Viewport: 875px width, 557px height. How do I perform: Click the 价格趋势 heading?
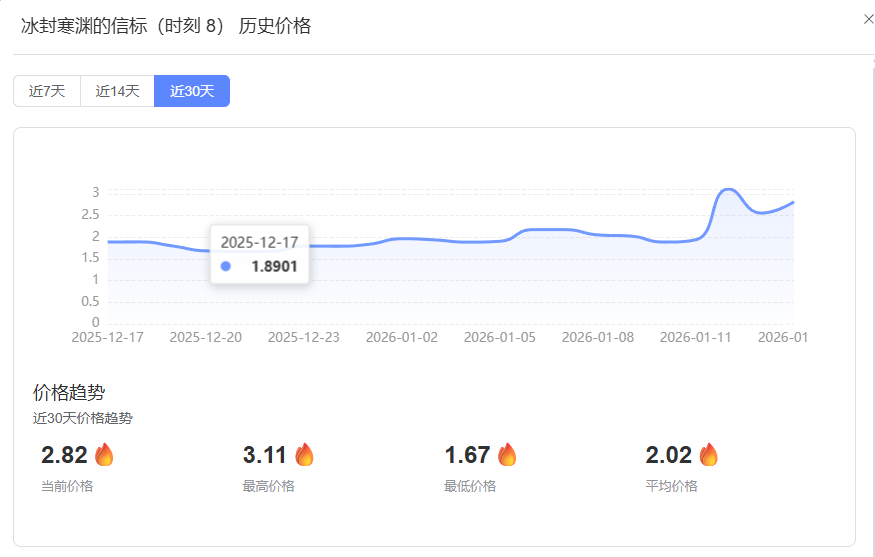[x=69, y=392]
